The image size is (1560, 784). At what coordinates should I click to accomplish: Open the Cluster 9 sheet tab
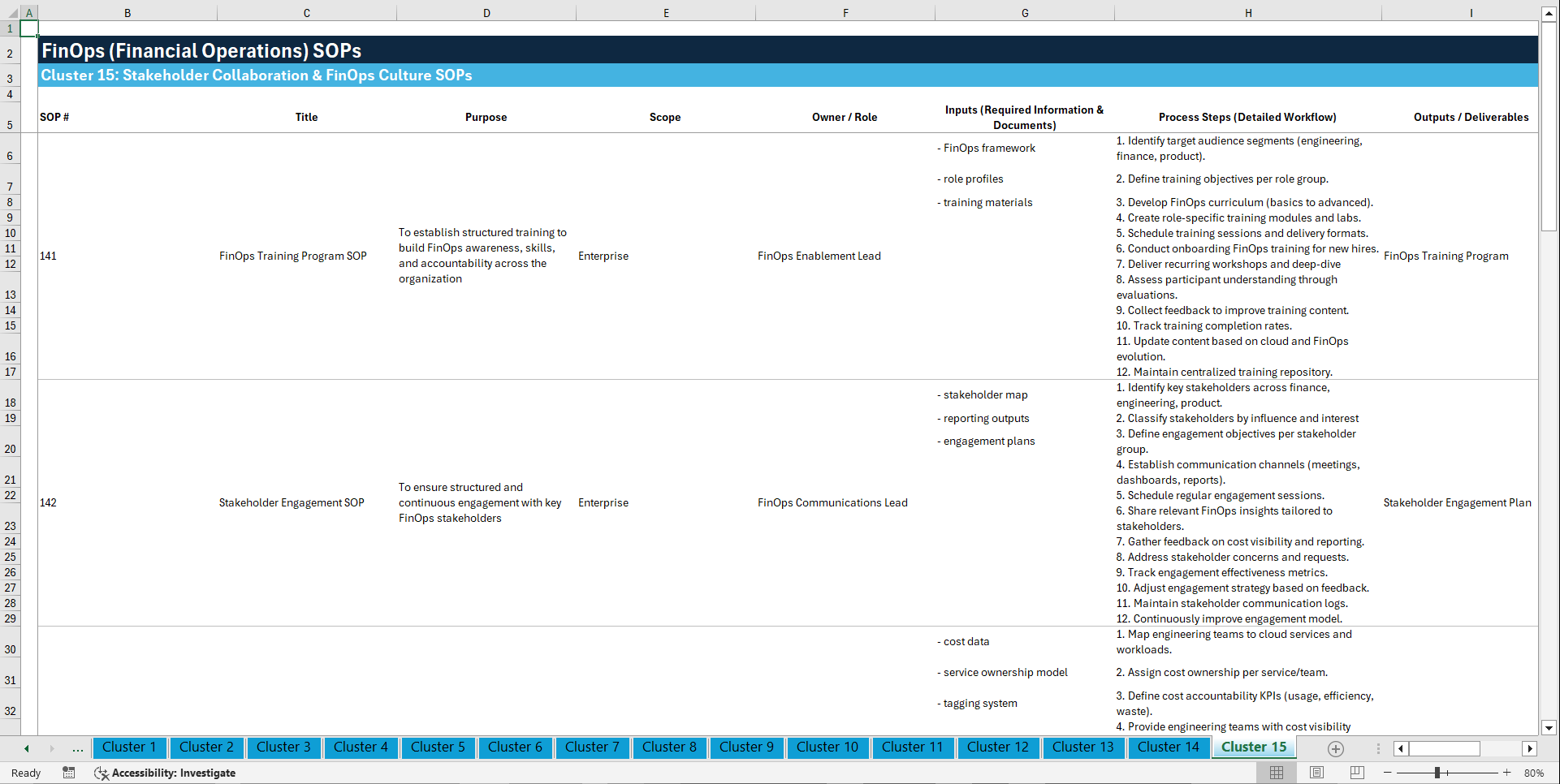746,747
